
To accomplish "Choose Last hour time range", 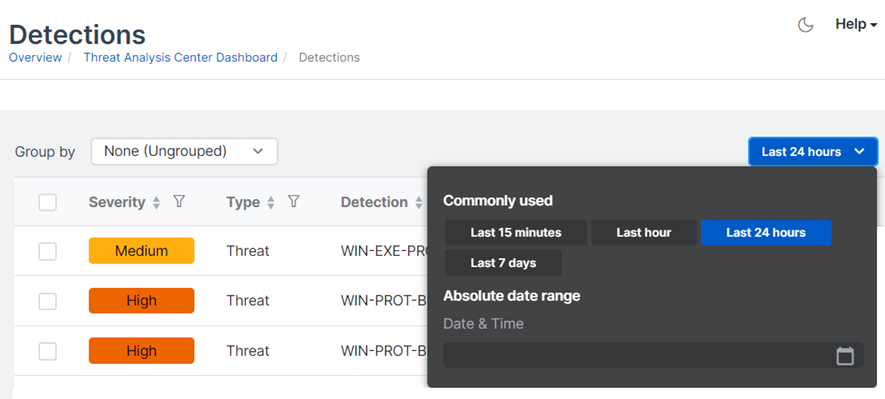I will (643, 233).
